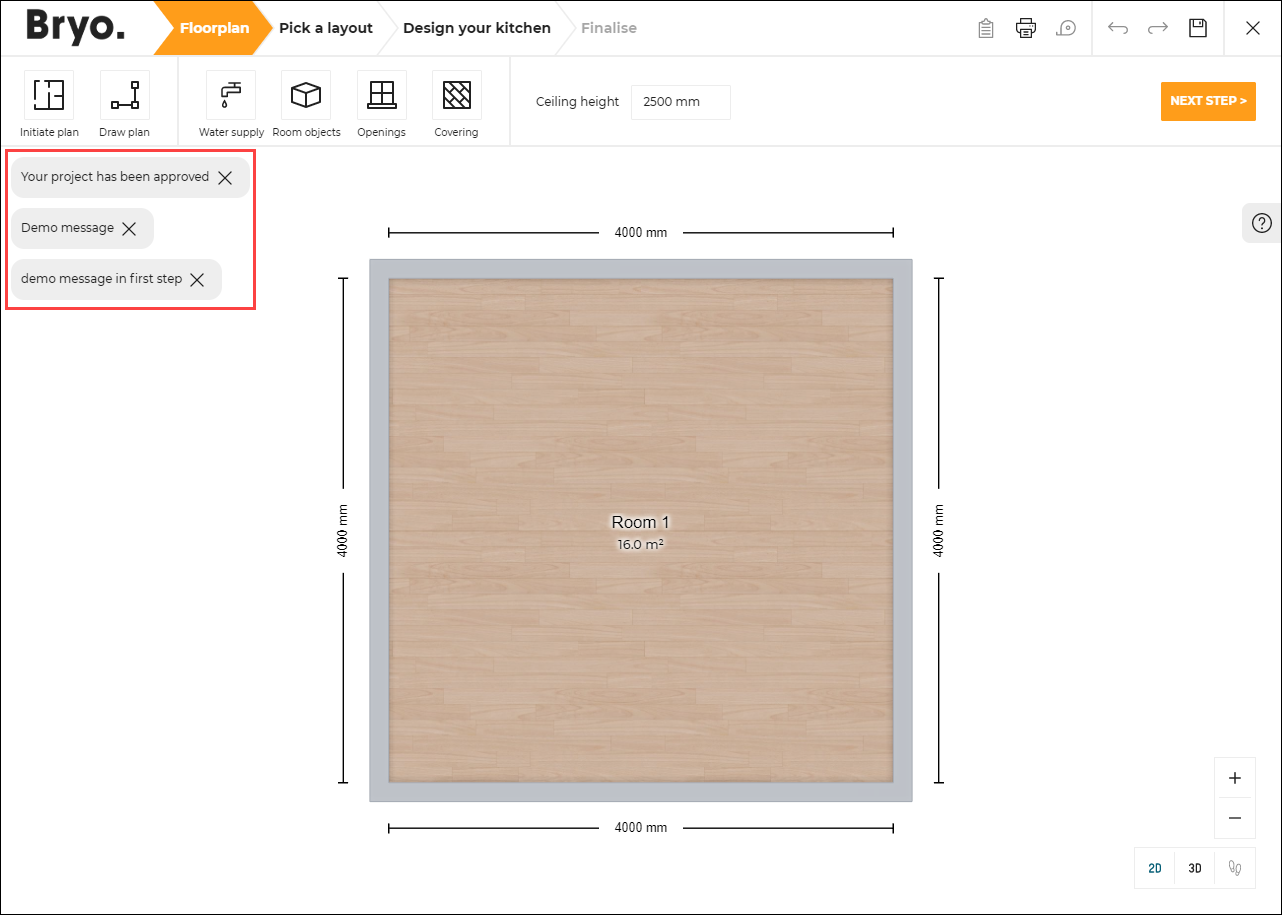Click the print icon

pos(1025,28)
